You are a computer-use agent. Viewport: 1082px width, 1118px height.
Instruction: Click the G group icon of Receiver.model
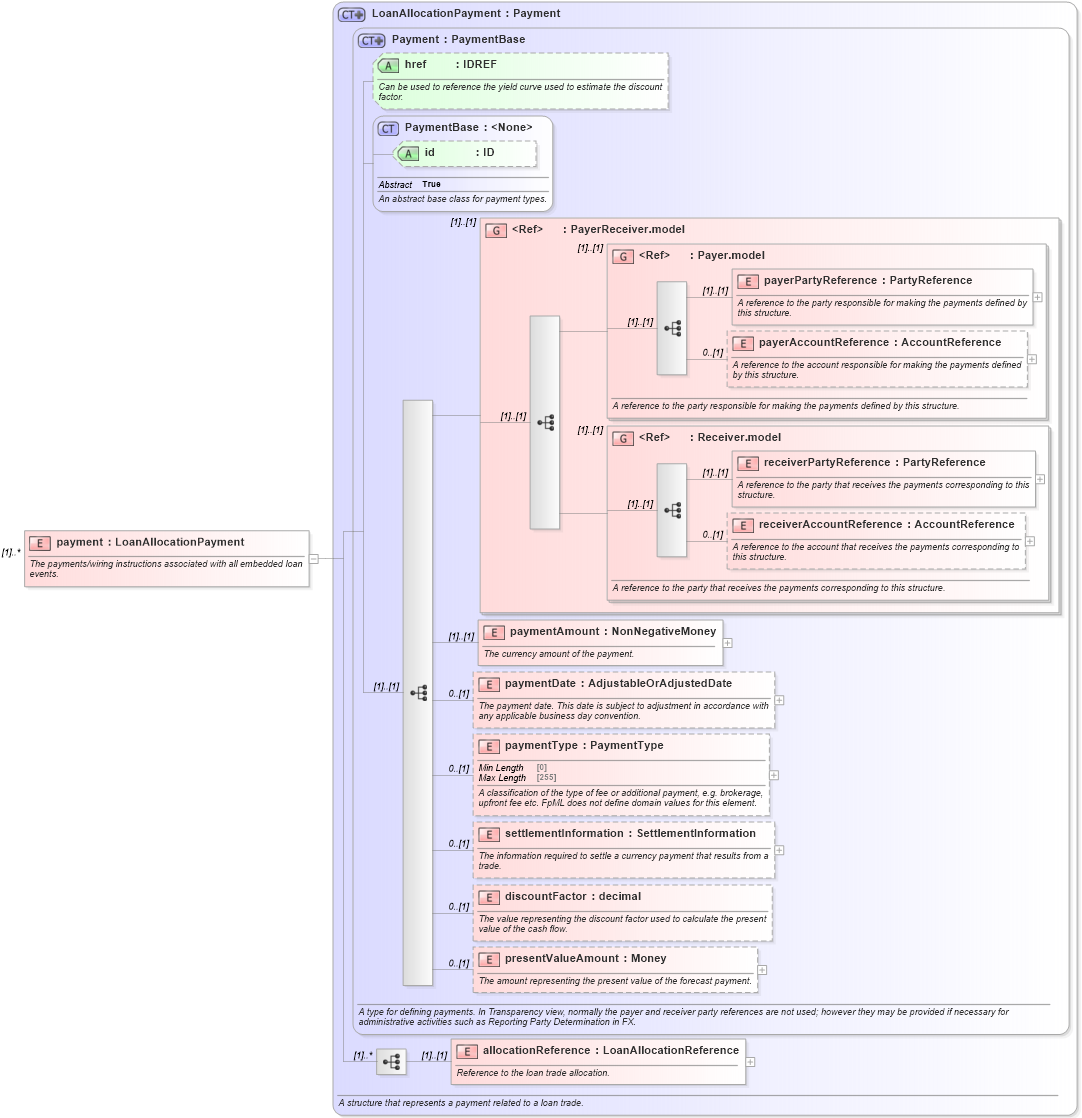pyautogui.click(x=621, y=437)
